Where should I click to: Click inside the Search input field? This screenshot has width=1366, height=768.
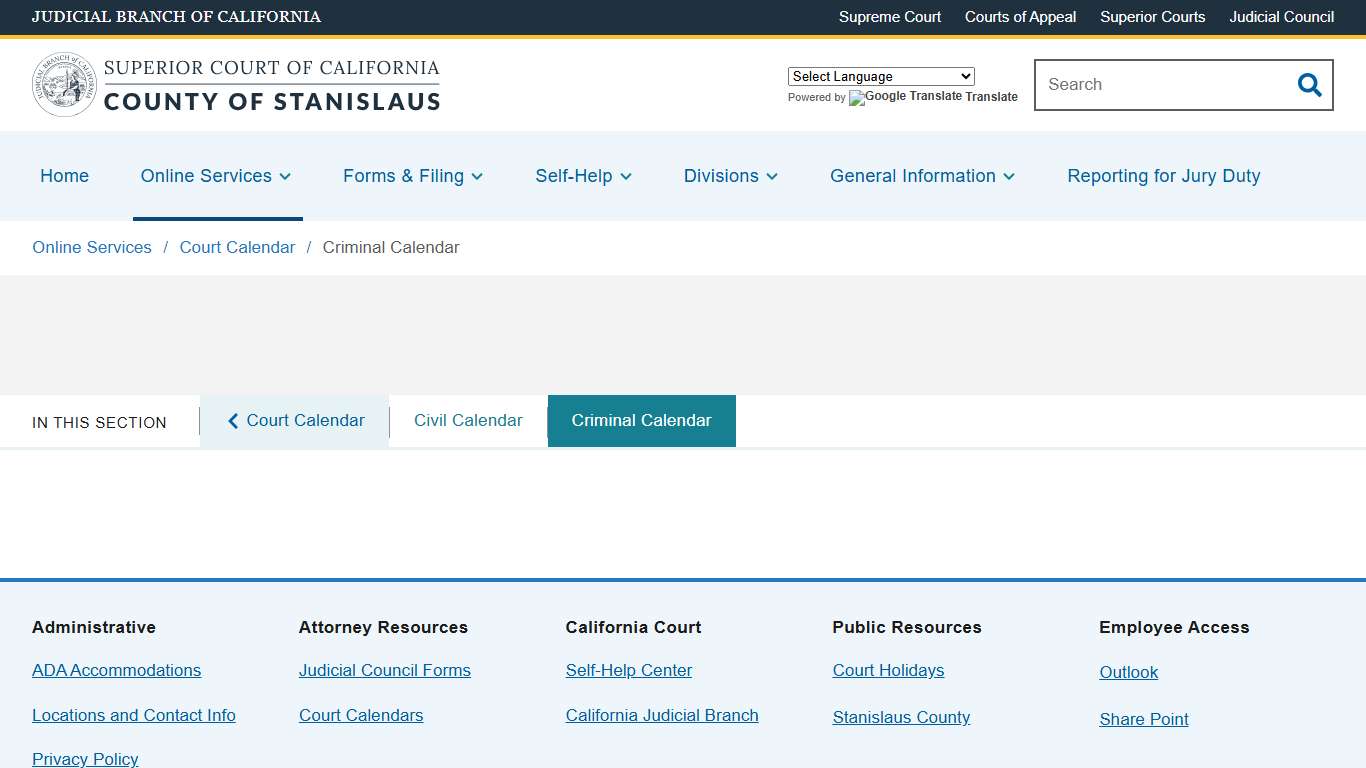pos(1150,85)
